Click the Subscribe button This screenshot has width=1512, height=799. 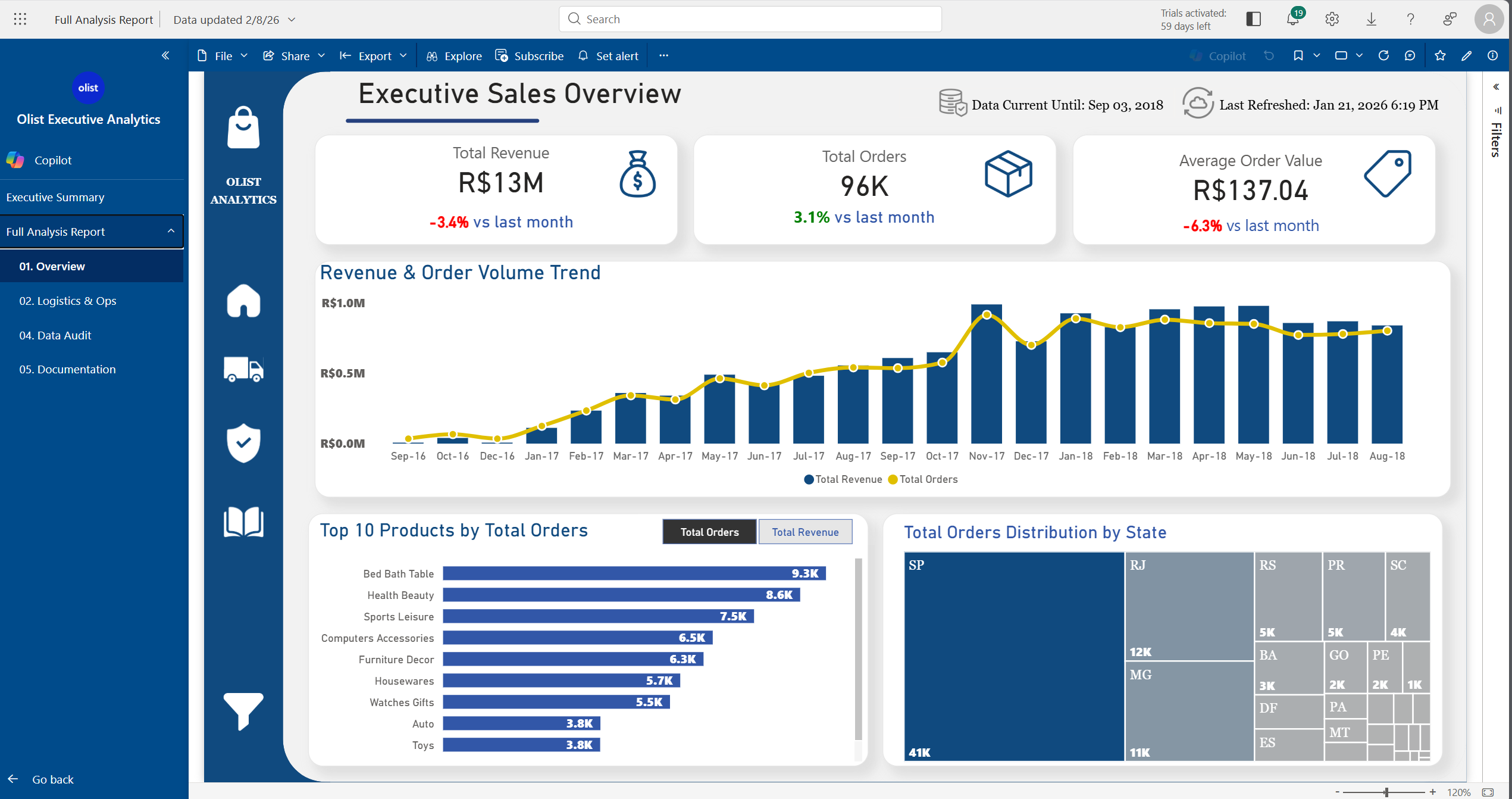[x=529, y=55]
